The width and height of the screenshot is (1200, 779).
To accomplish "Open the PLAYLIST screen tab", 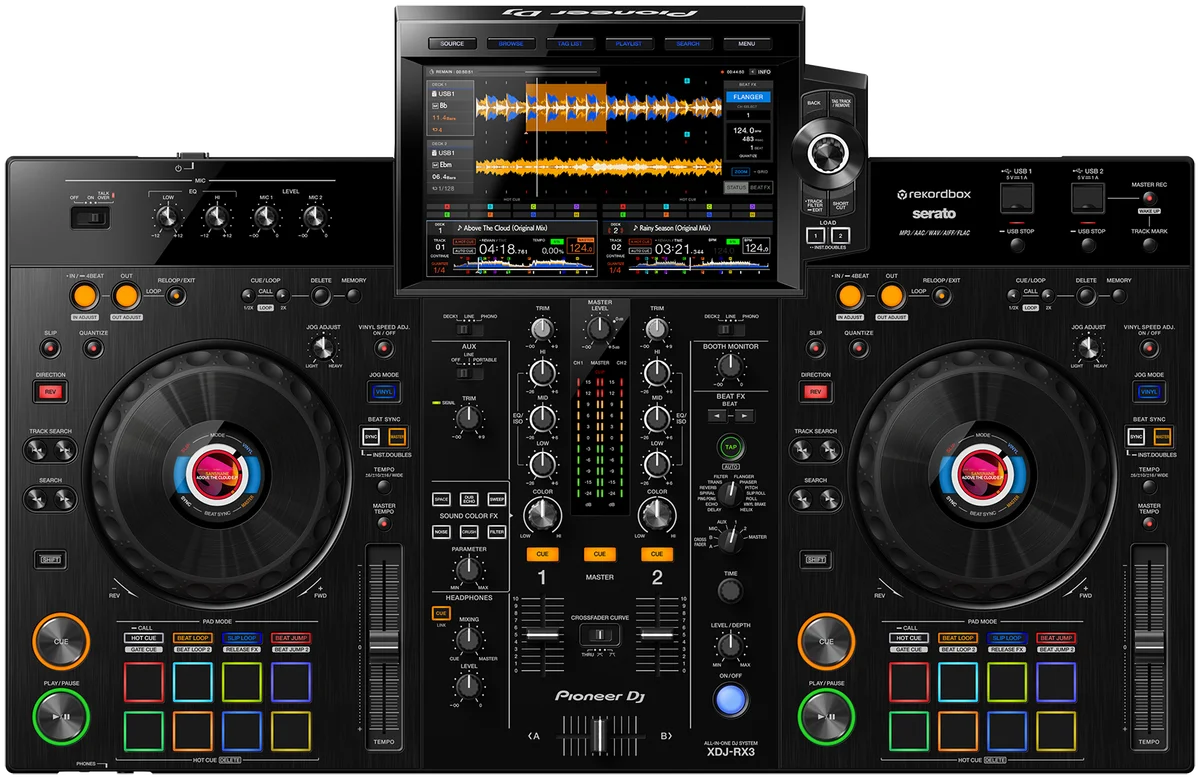I will point(629,44).
